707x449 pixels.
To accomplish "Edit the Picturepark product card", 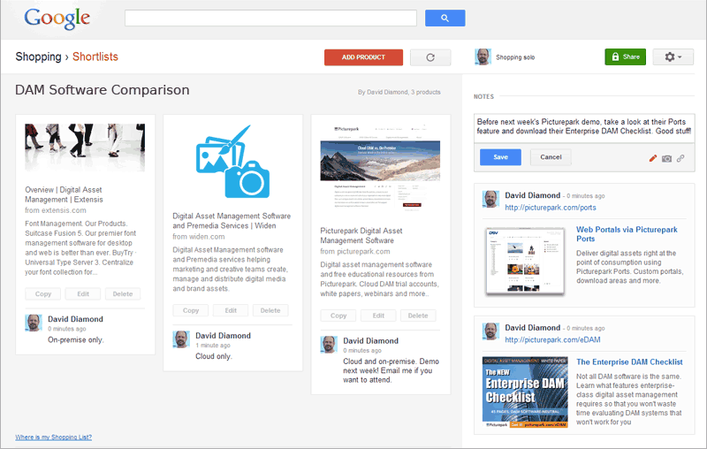I will point(378,316).
